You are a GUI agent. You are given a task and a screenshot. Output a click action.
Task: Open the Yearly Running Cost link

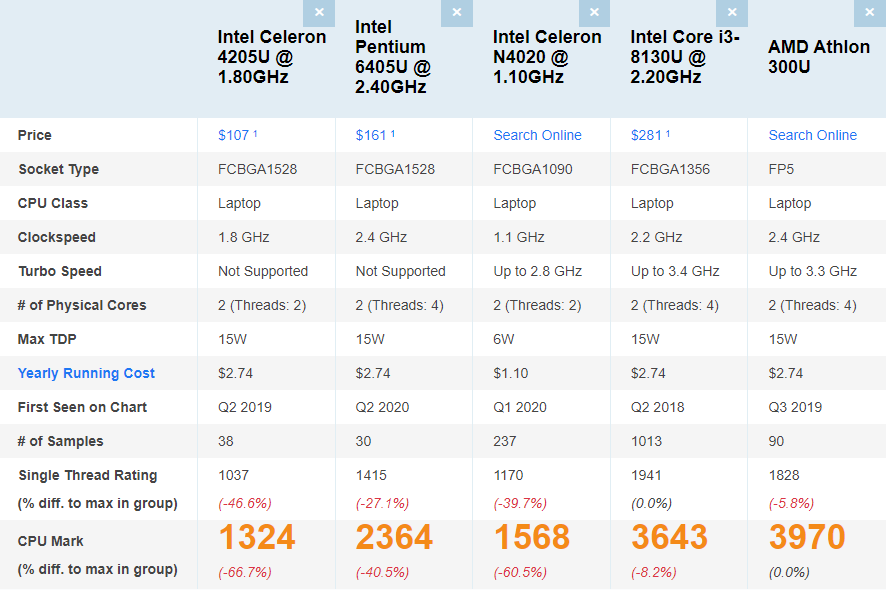coord(86,373)
